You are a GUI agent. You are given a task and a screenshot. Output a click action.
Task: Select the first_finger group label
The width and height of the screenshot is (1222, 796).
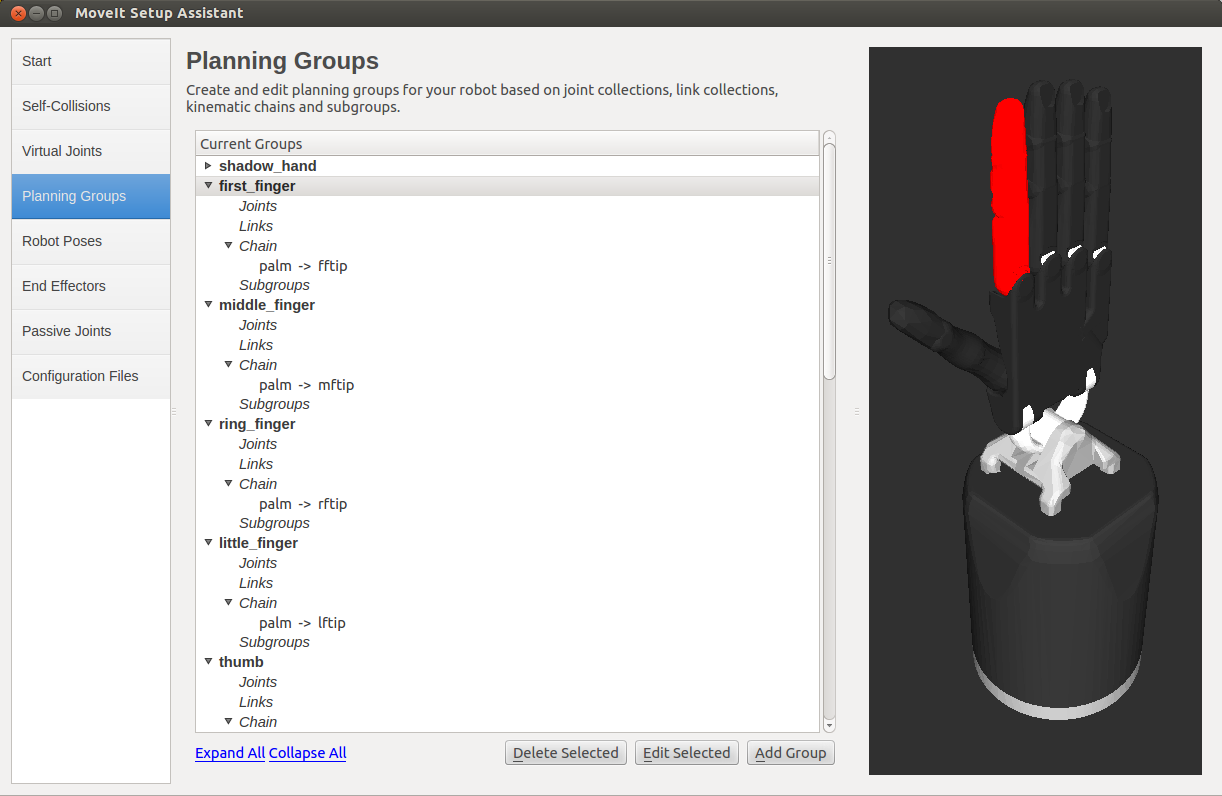(x=257, y=186)
